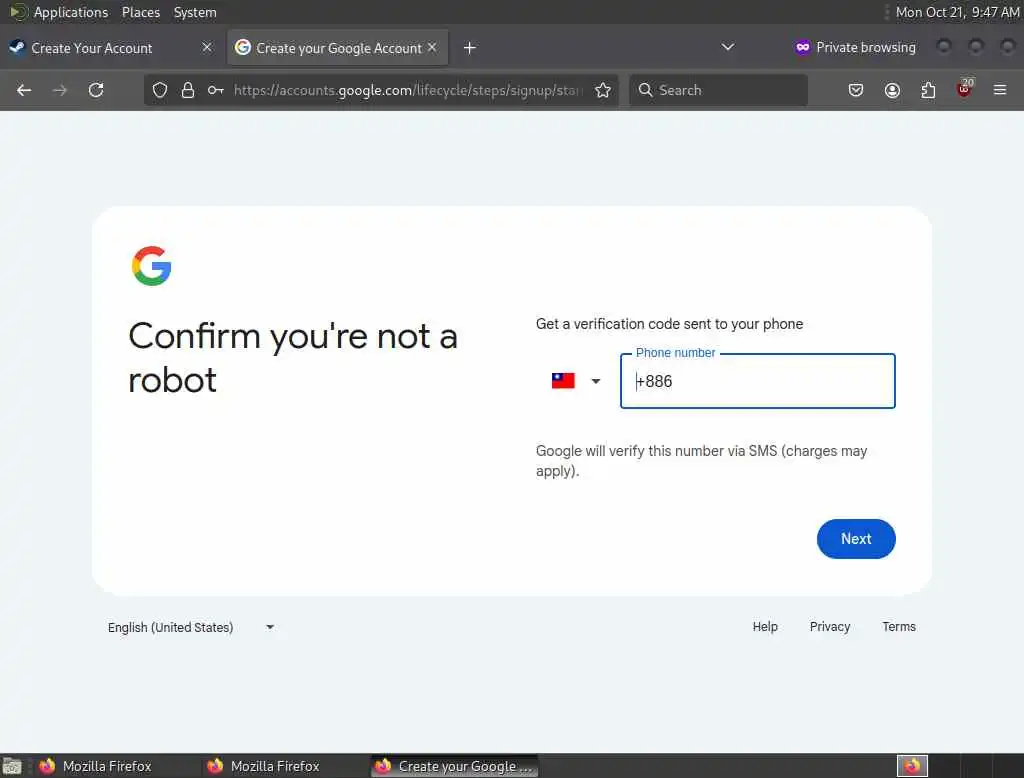
Task: Switch to the Create Your Account tab
Action: click(x=111, y=48)
